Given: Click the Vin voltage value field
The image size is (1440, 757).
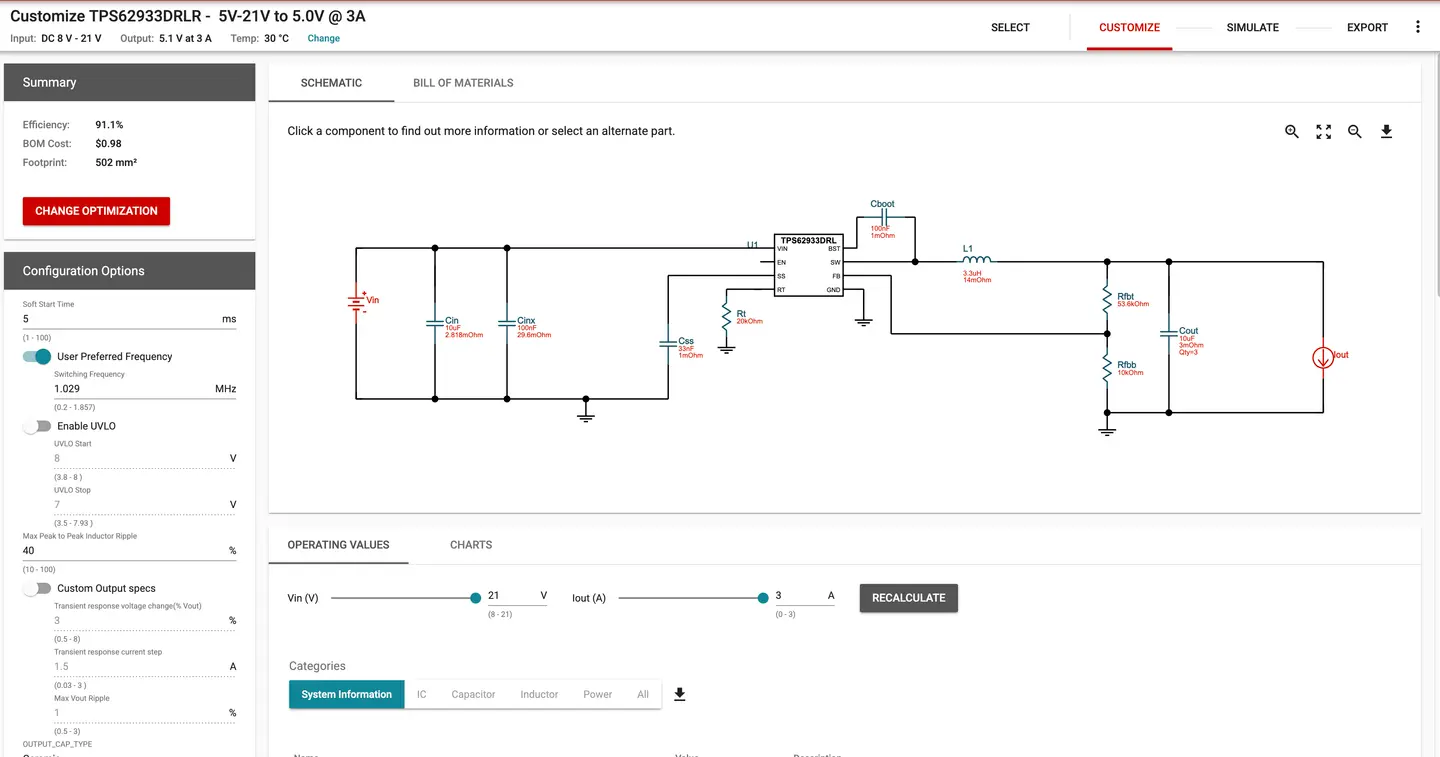Looking at the screenshot, I should pos(517,596).
